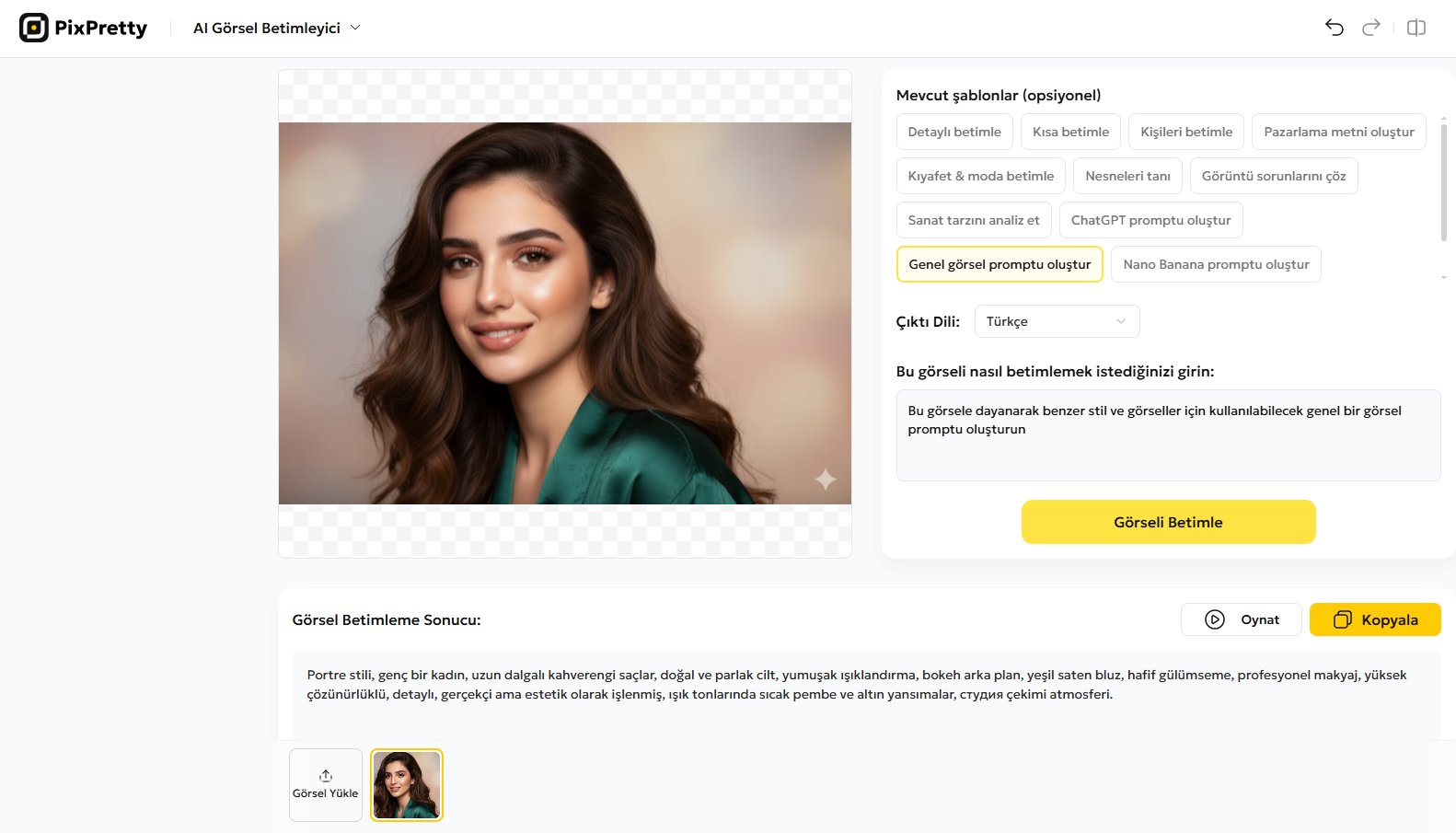
Task: Enable the Detaylı betimle template
Action: pyautogui.click(x=953, y=131)
